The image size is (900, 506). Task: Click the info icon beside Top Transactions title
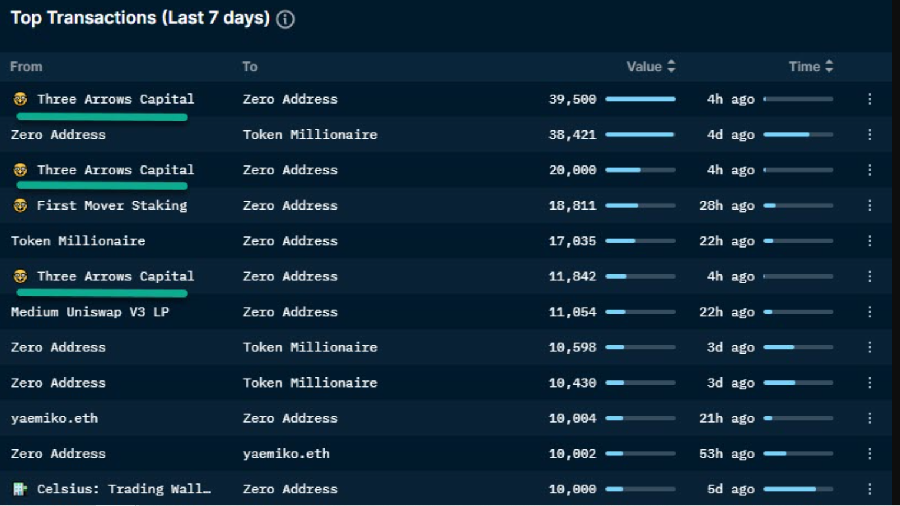pyautogui.click(x=285, y=19)
